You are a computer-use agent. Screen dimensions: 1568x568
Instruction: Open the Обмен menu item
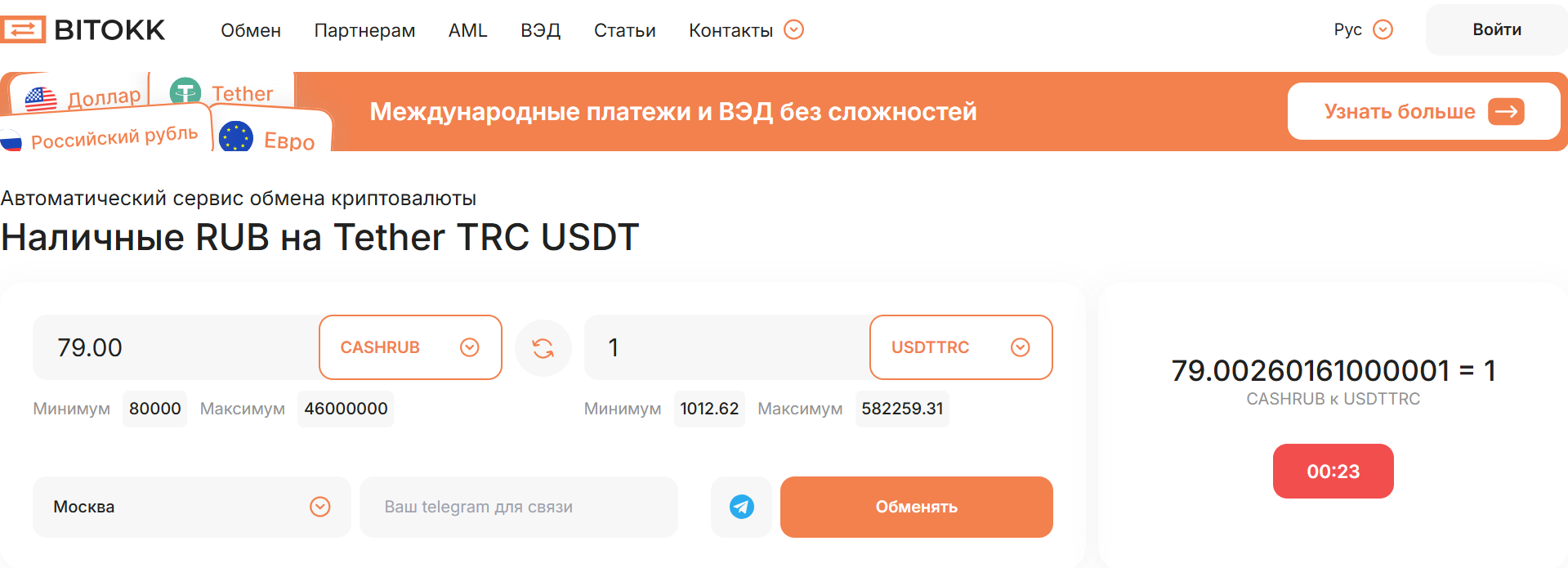251,30
